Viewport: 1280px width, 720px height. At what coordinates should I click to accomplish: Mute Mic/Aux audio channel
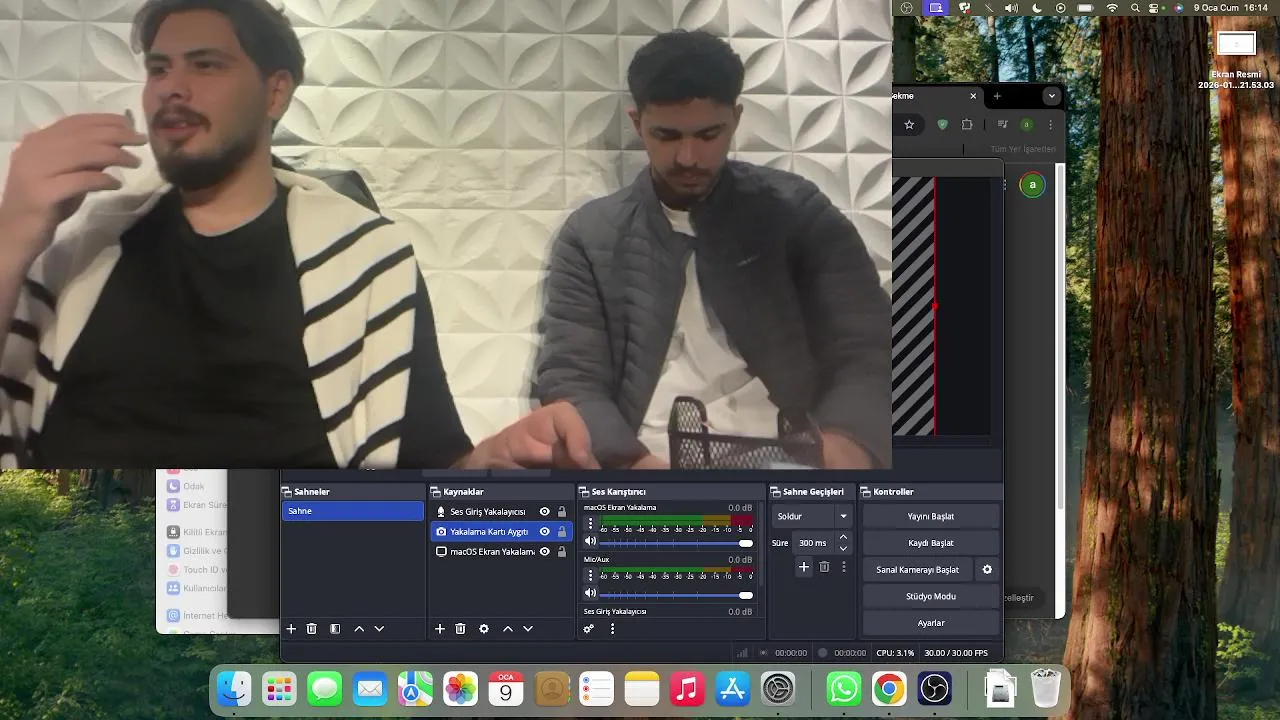tap(590, 594)
